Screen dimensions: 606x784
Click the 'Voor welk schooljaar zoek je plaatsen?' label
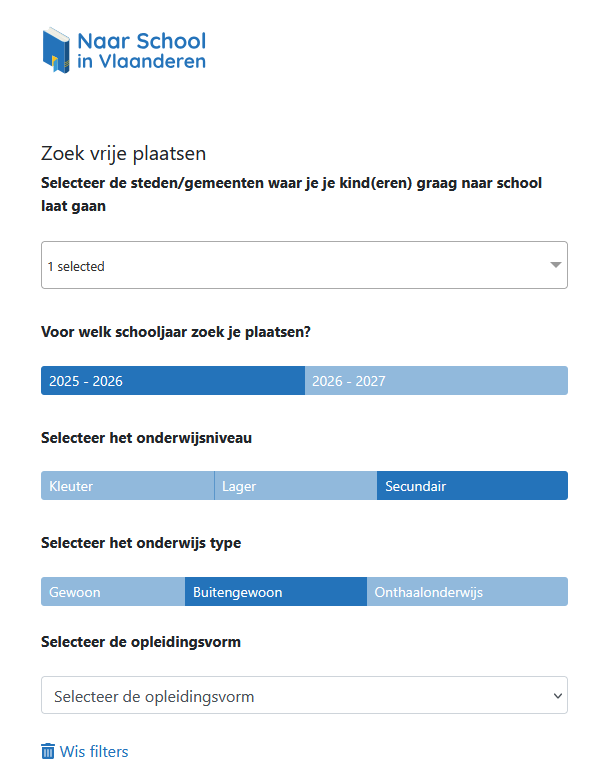[175, 332]
